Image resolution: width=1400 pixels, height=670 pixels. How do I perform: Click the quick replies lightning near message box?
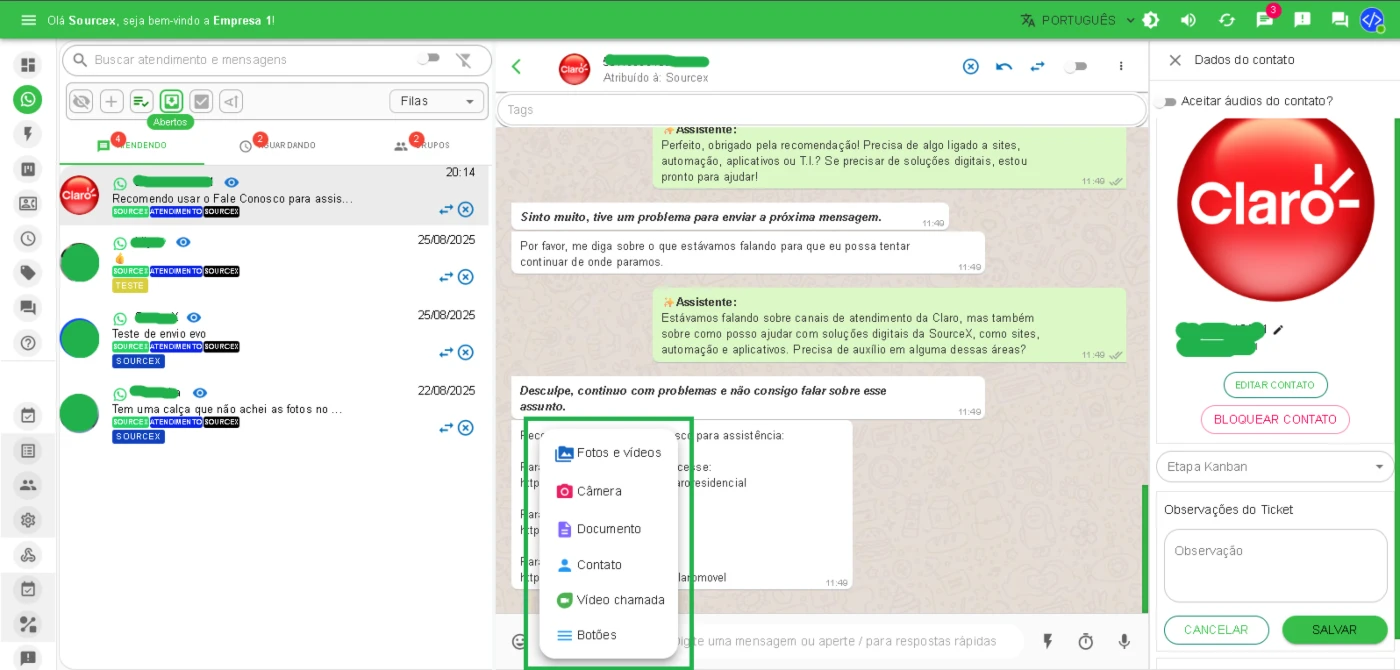tap(1048, 641)
